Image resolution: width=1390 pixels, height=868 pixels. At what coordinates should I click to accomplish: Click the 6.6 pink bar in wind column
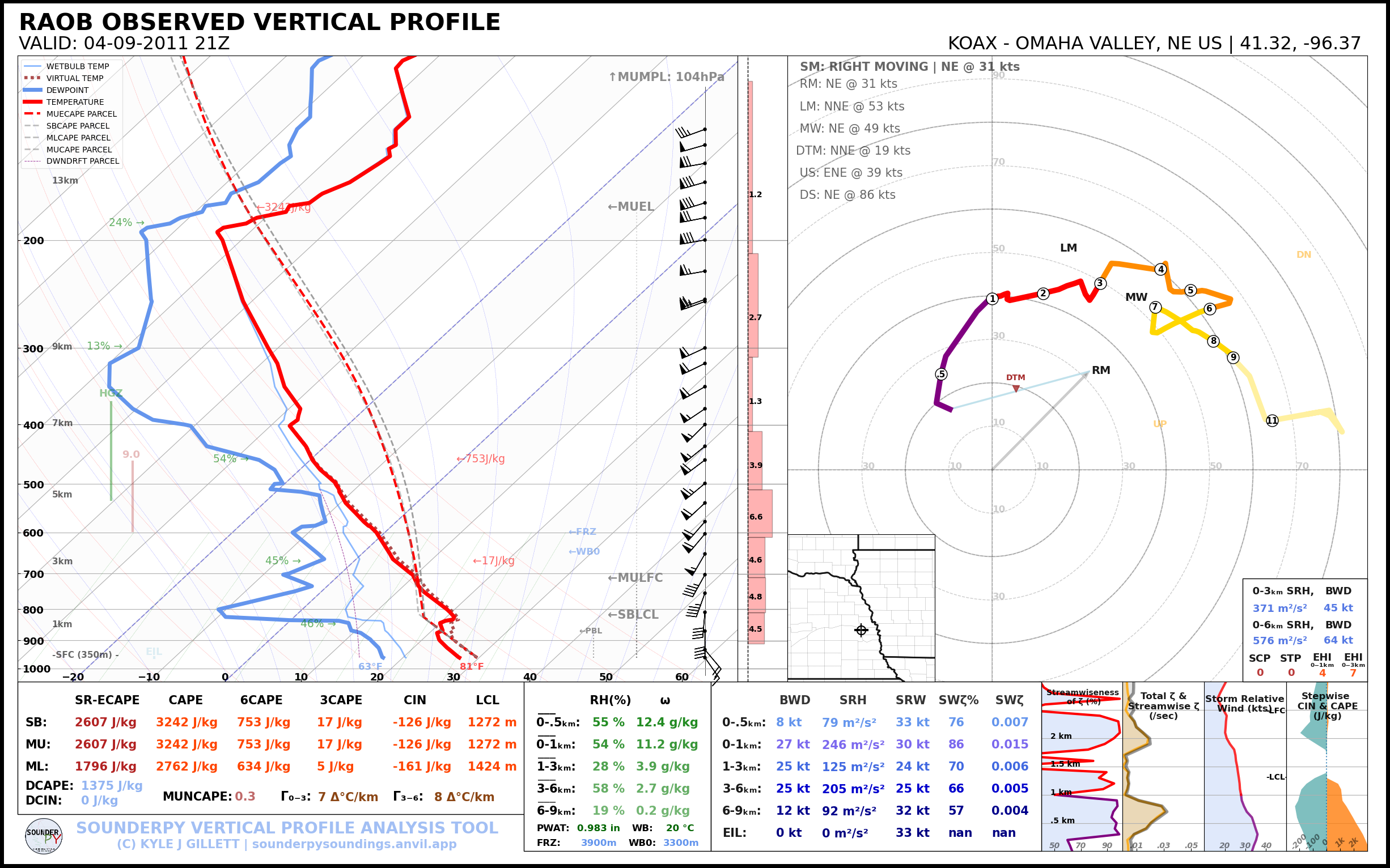pyautogui.click(x=760, y=513)
